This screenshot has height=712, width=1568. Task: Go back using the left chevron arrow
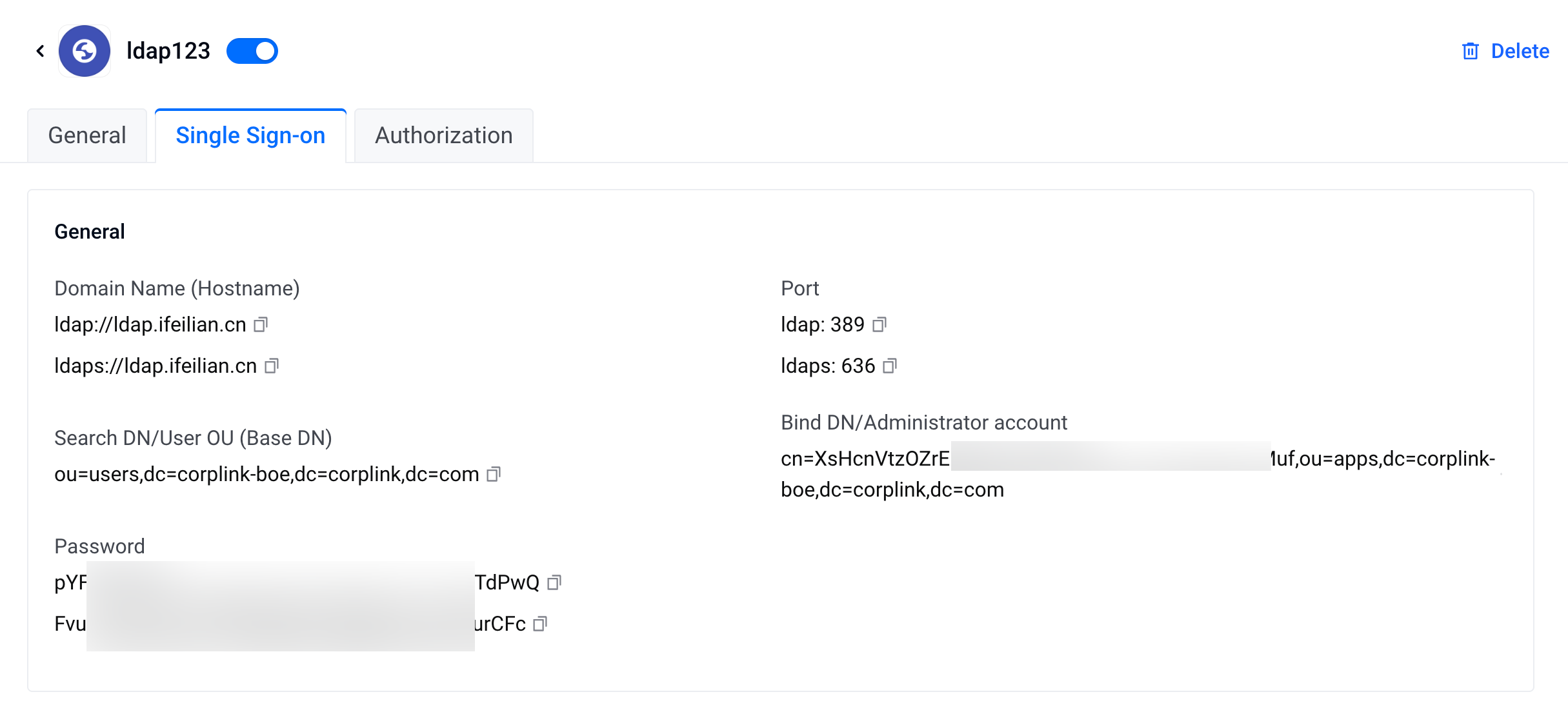tap(41, 51)
